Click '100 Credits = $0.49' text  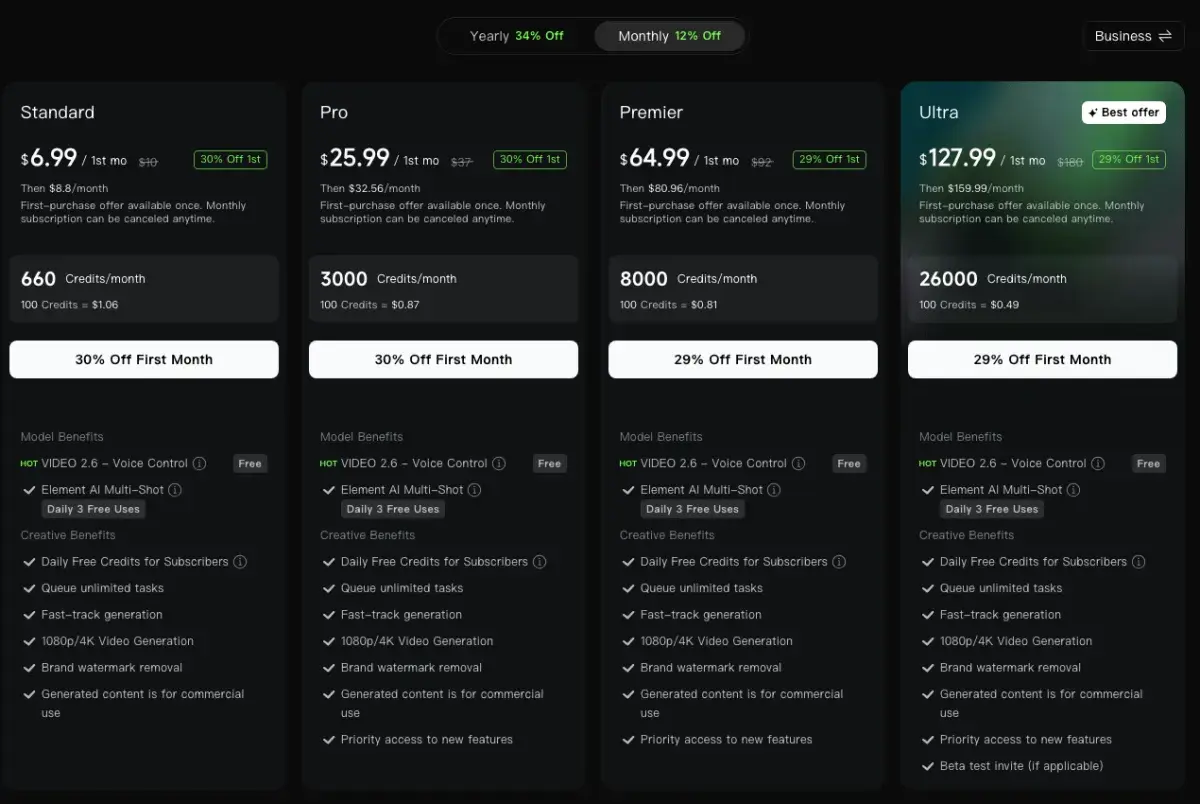pos(969,305)
